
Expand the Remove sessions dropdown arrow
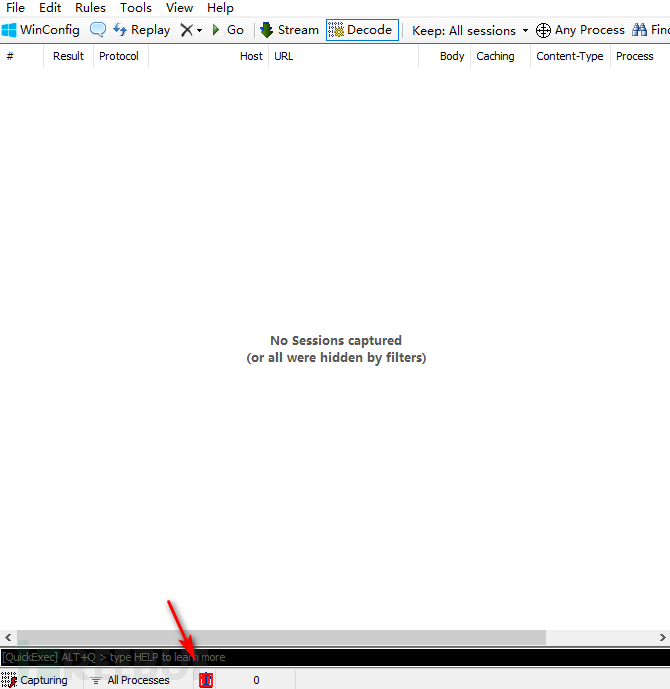click(x=199, y=30)
